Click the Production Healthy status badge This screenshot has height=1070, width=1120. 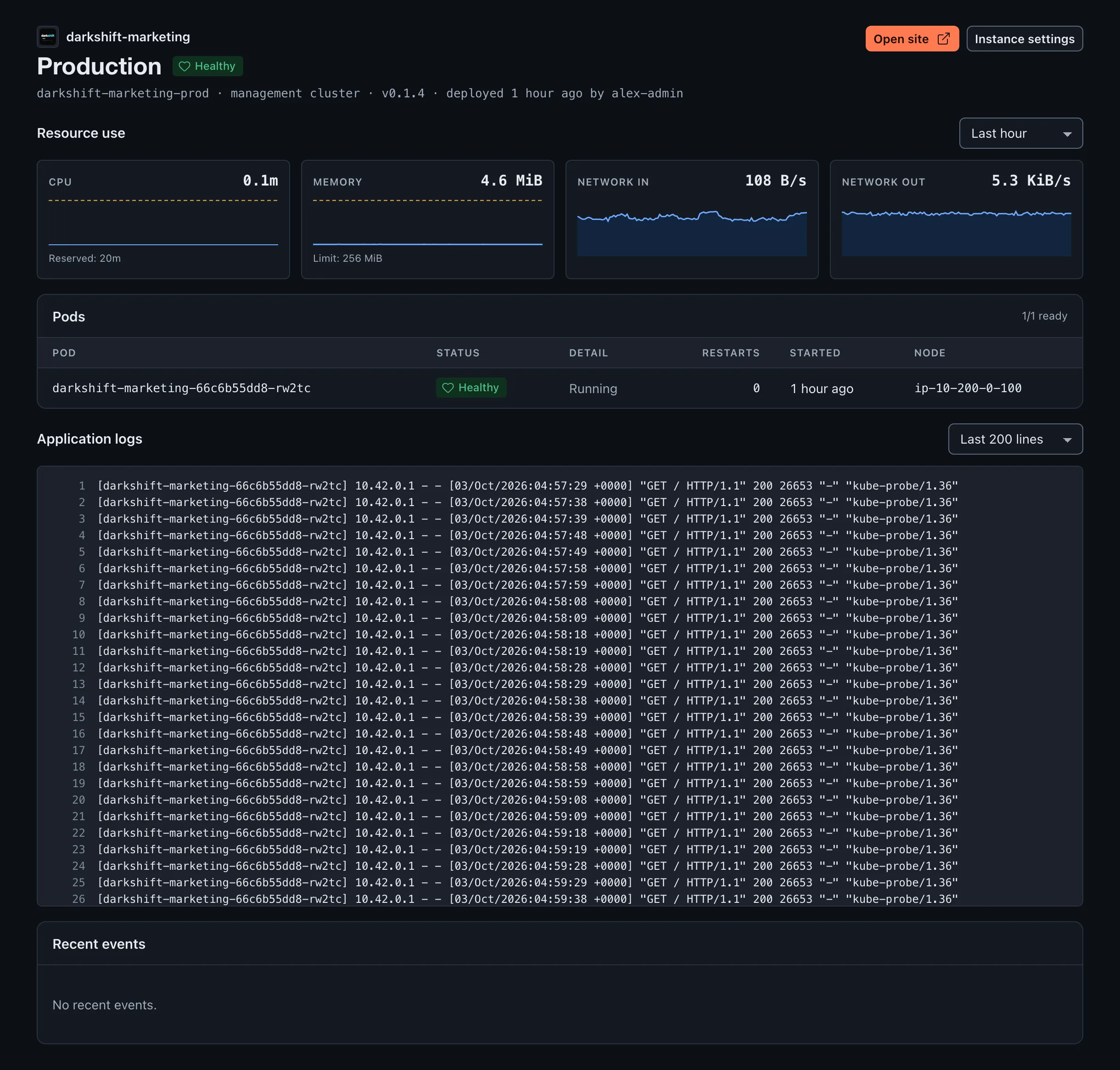pyautogui.click(x=207, y=66)
